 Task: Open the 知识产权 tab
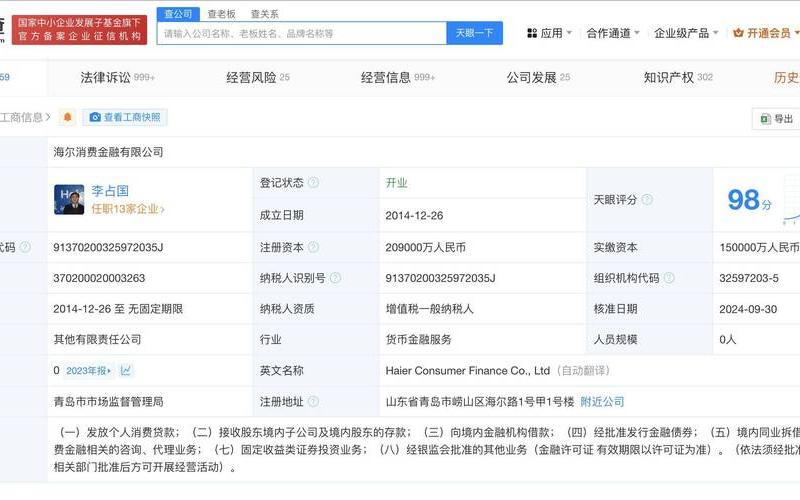click(678, 78)
